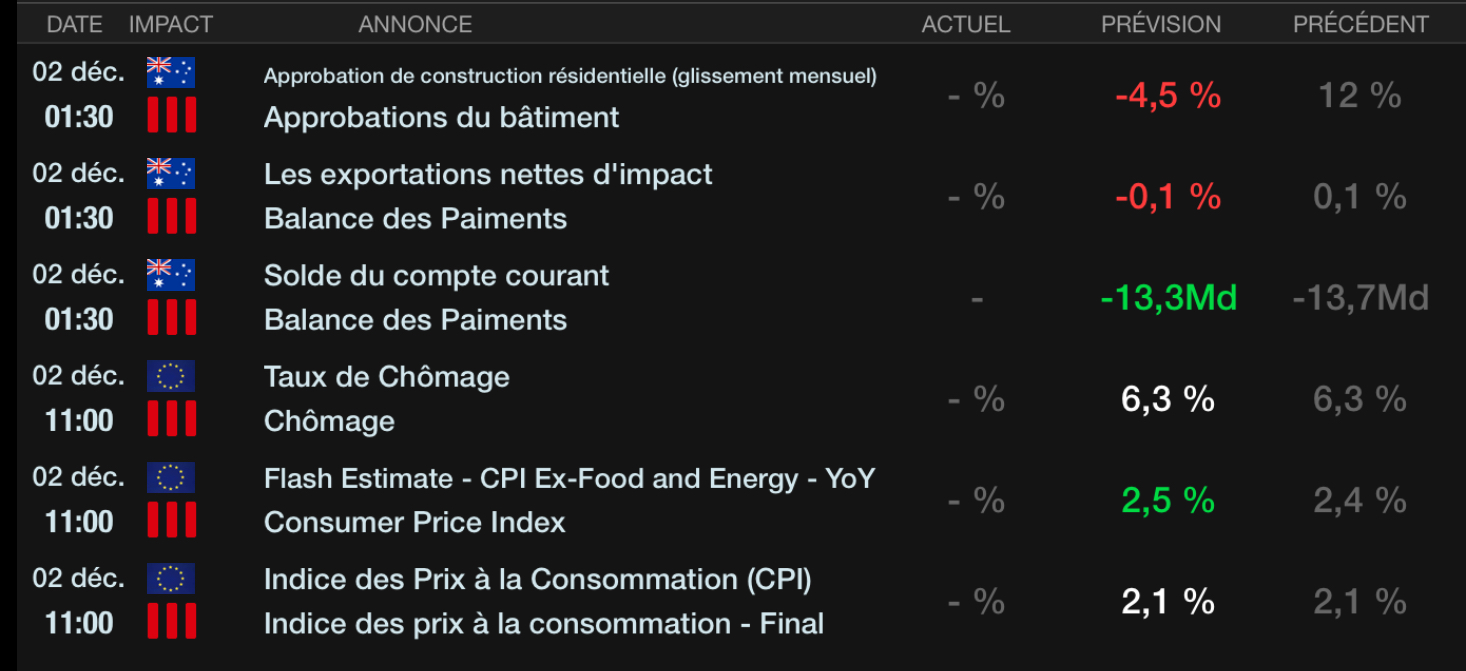The width and height of the screenshot is (1466, 671).
Task: Sort by the IMPACT column header
Action: pos(171,24)
